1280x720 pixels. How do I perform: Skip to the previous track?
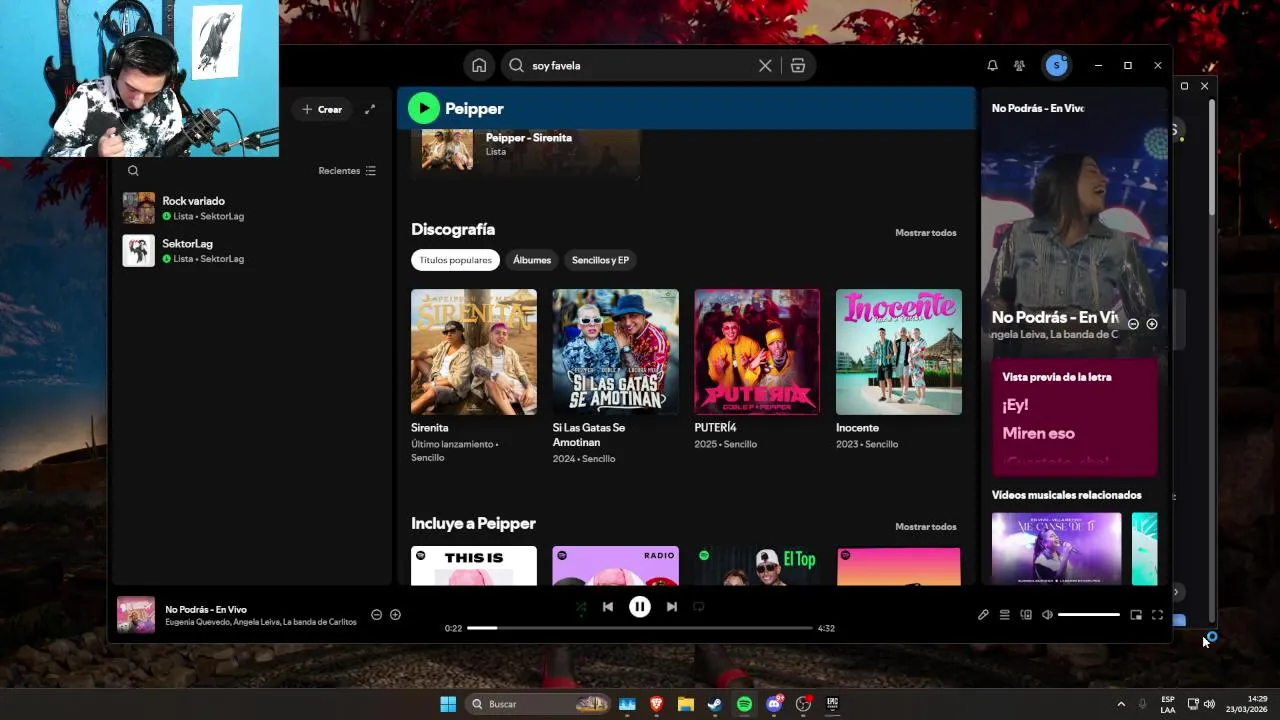pos(608,606)
